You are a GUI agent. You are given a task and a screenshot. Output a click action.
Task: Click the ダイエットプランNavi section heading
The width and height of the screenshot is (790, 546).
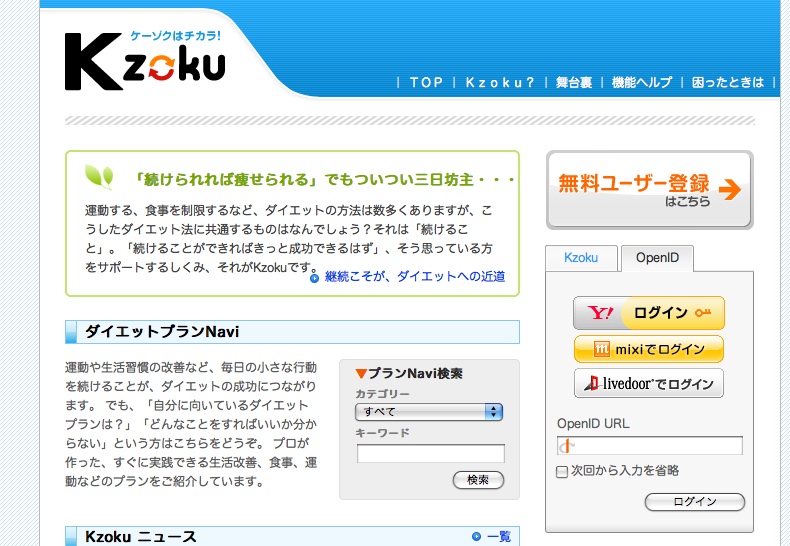161,332
